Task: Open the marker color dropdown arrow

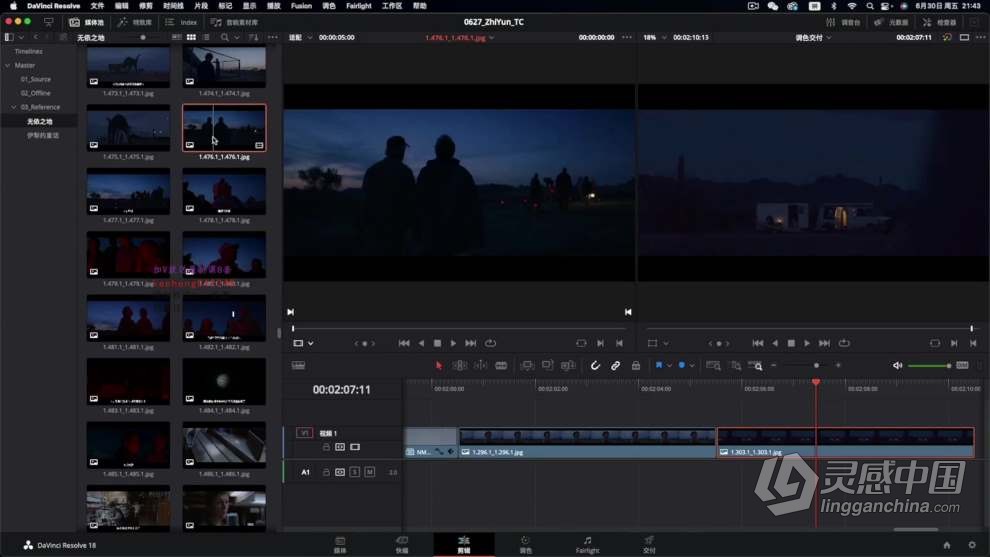Action: click(x=692, y=366)
